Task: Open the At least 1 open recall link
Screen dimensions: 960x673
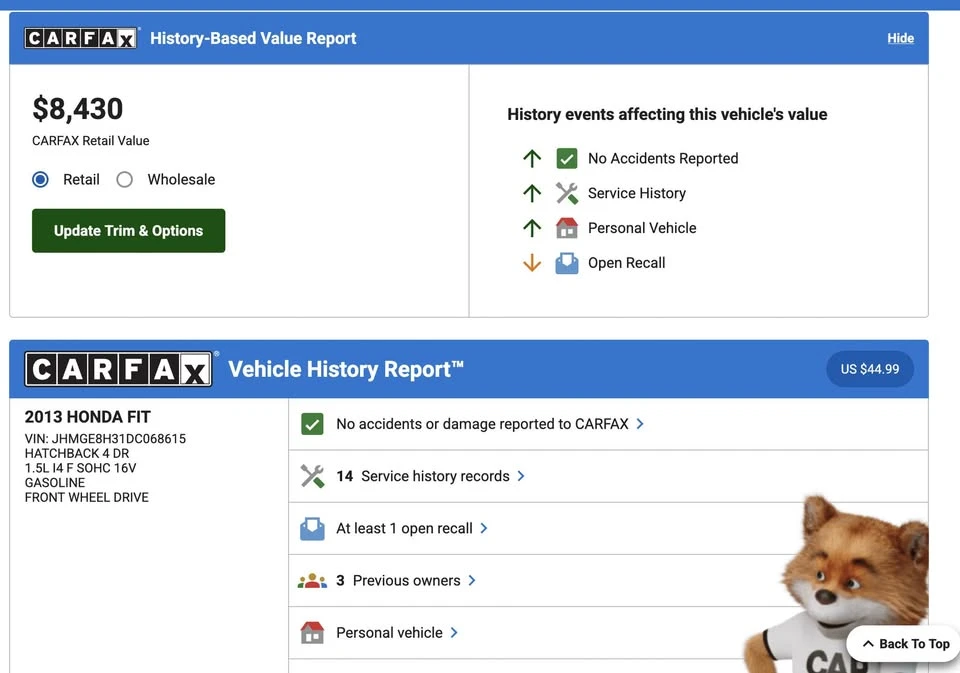Action: (405, 528)
